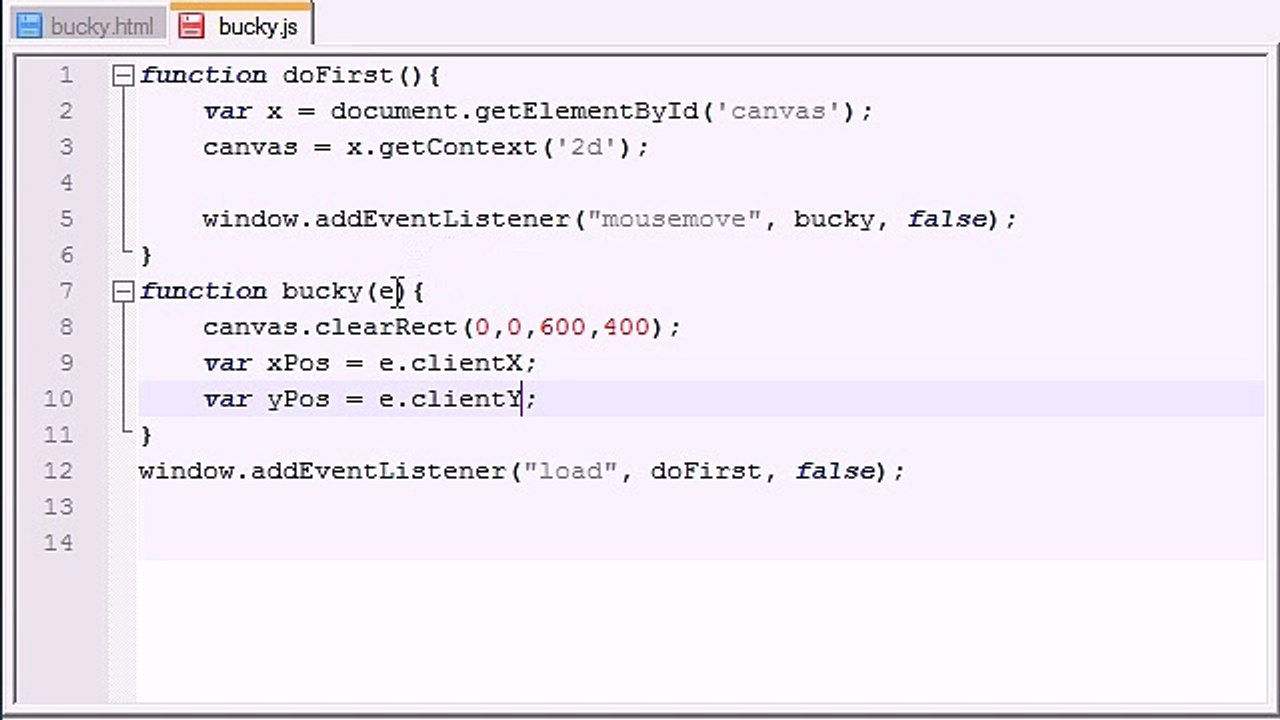This screenshot has width=1280, height=720.
Task: Click line number 12 in the margin
Action: 58,471
